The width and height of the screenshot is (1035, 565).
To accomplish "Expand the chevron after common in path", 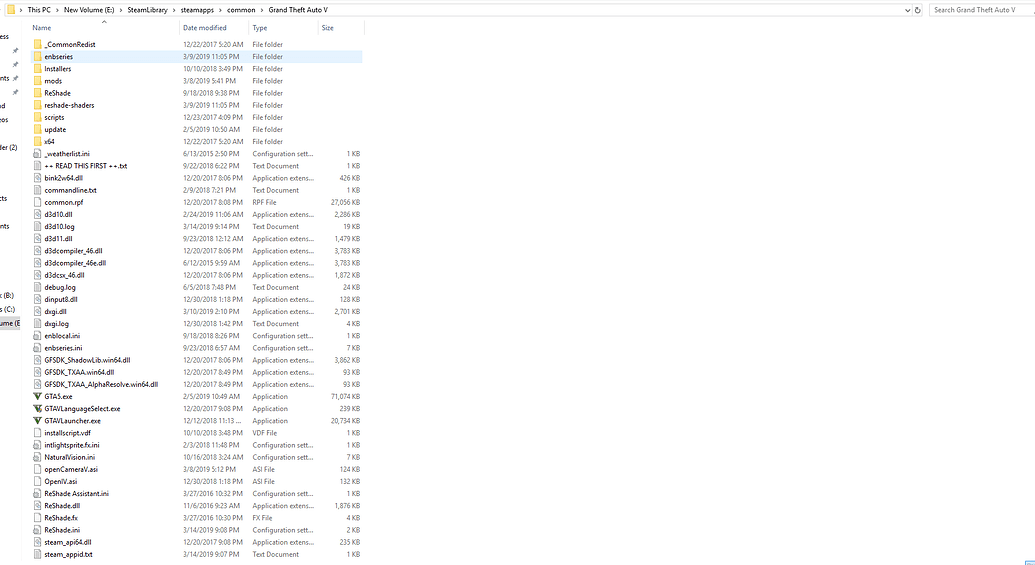I will [x=262, y=10].
